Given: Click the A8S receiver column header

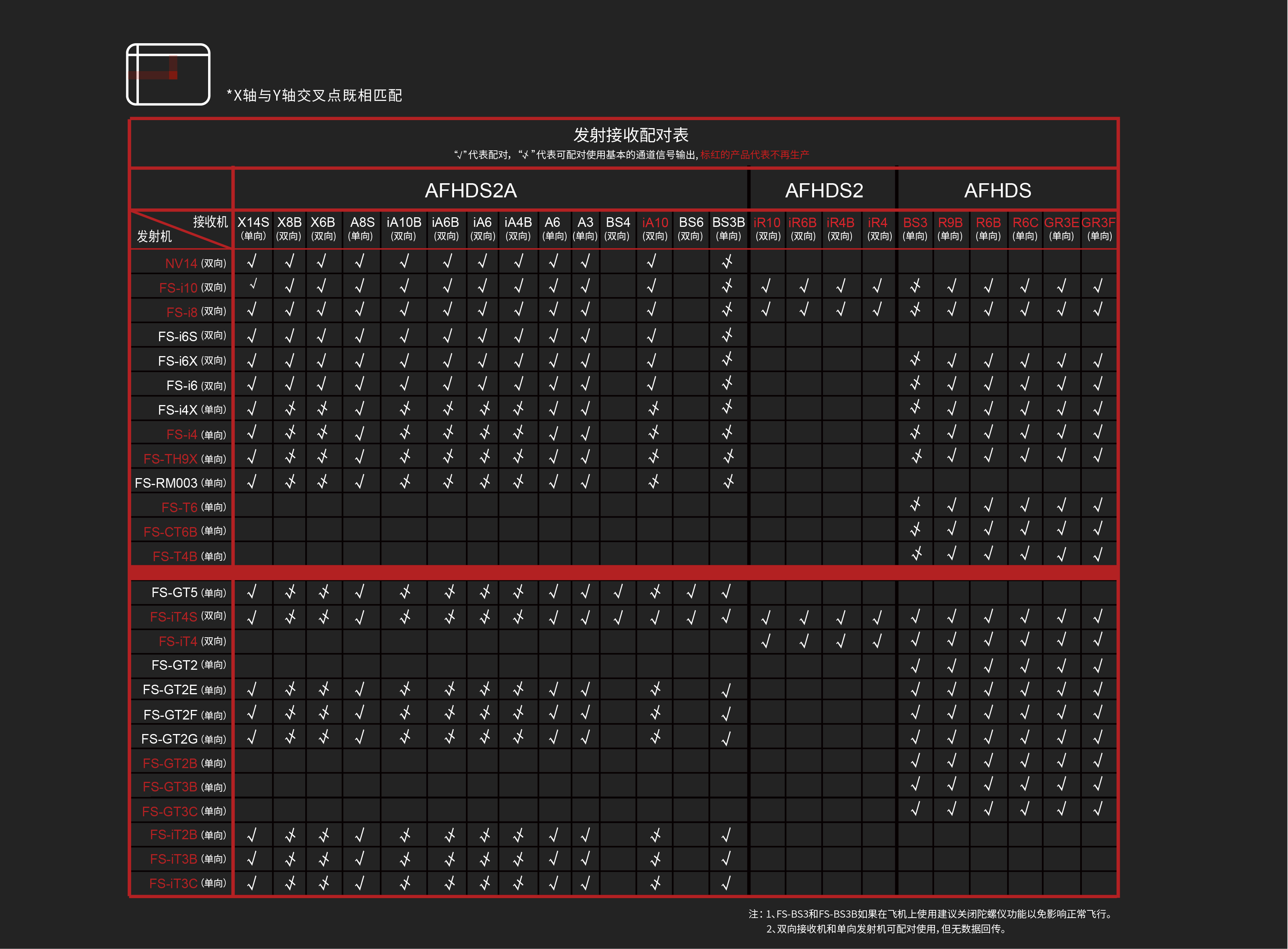Looking at the screenshot, I should click(362, 228).
